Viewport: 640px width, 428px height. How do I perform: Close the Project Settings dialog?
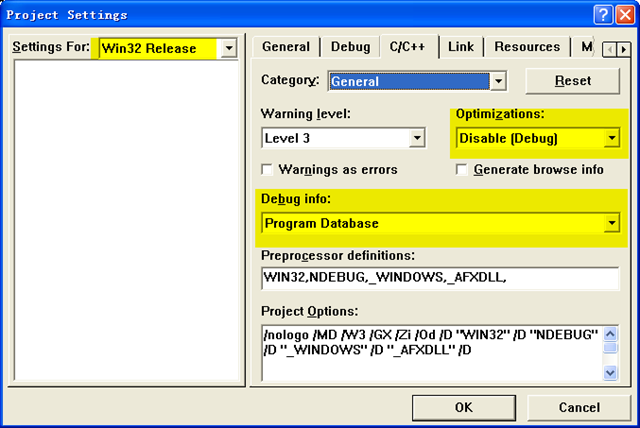625,16
